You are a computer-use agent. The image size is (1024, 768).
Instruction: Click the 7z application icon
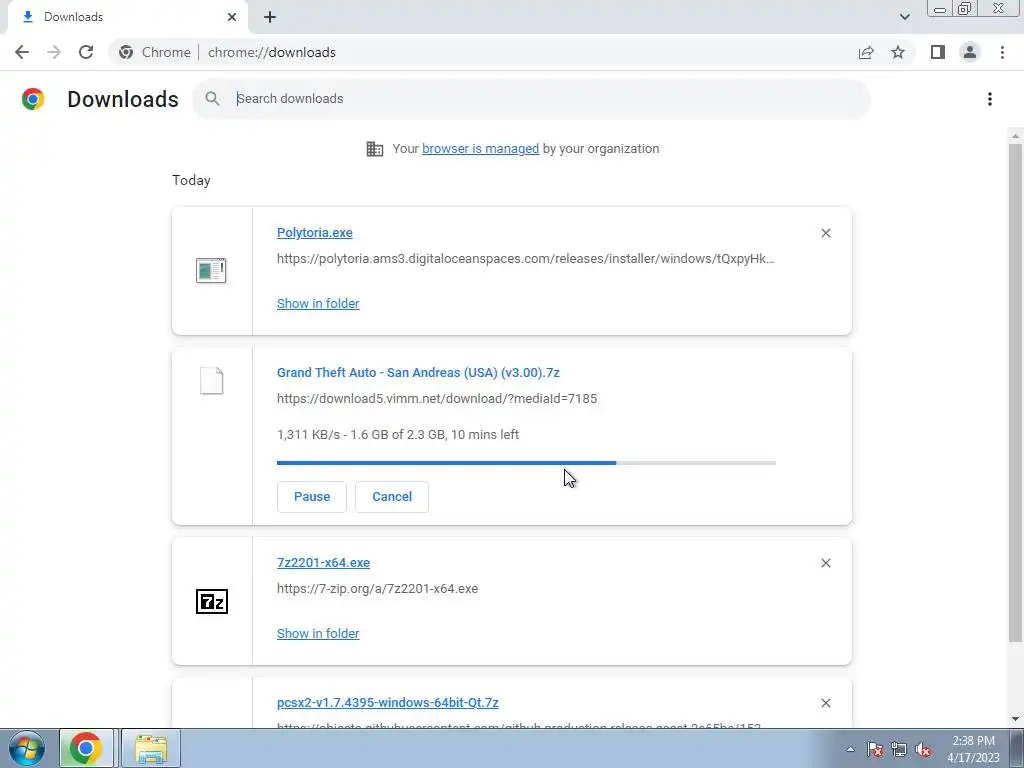pyautogui.click(x=212, y=601)
